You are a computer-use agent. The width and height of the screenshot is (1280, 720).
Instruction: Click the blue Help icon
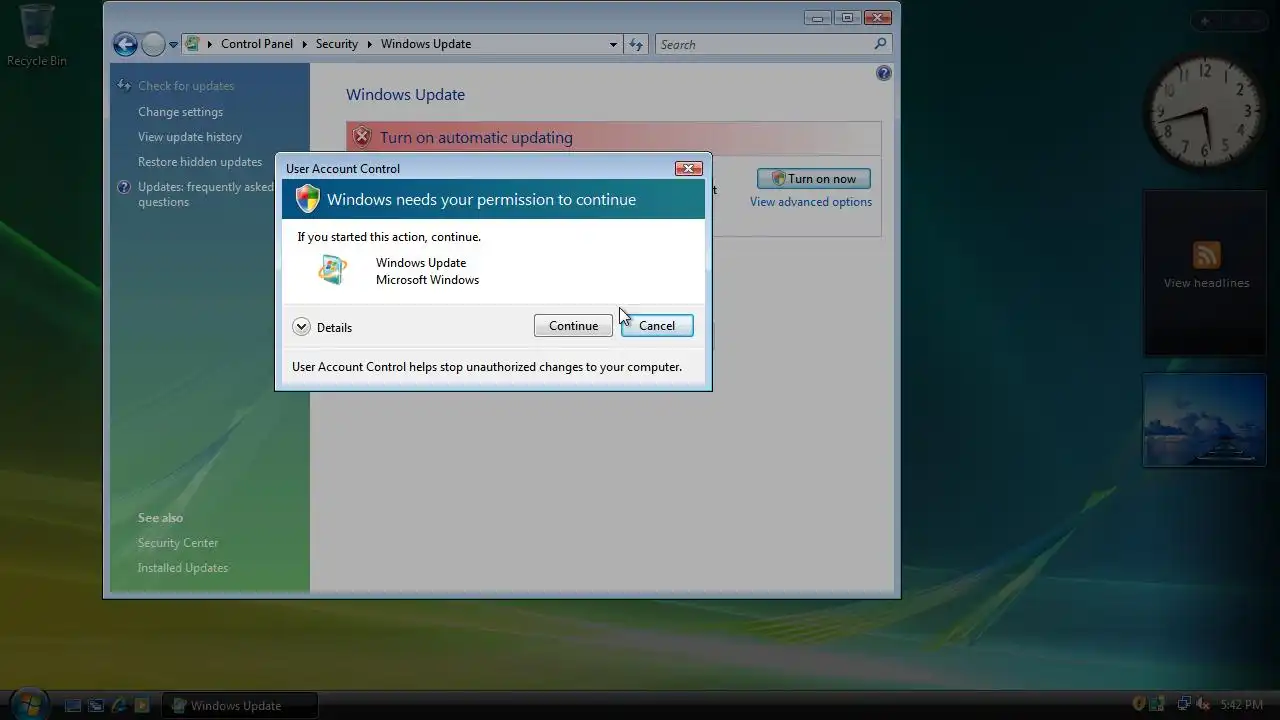(x=884, y=73)
